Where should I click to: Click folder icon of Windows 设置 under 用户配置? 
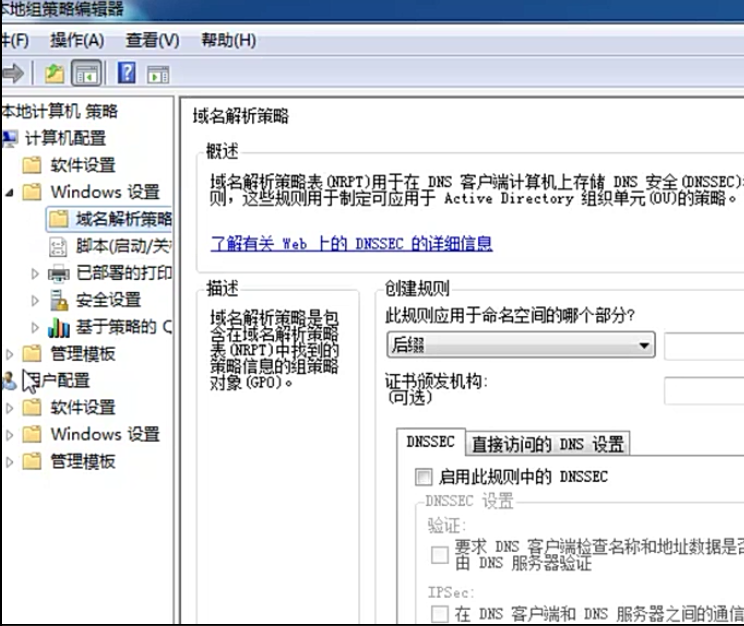[32, 434]
